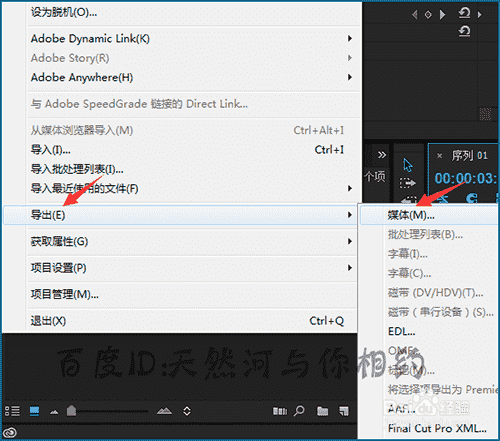Expand Adobe Anywhere(H) submenu
The image size is (500, 441).
(x=195, y=77)
